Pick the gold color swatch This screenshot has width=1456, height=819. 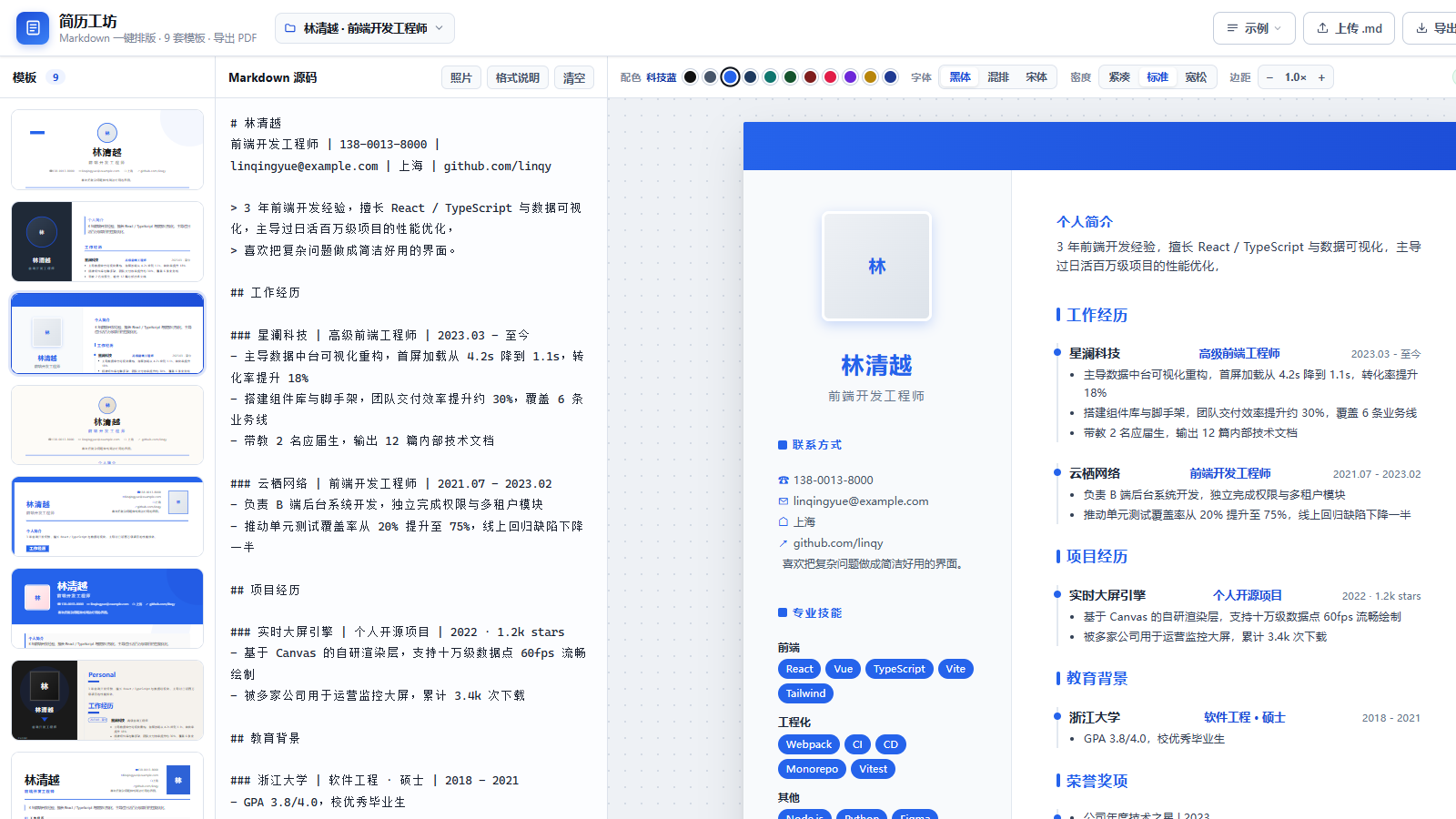pyautogui.click(x=870, y=77)
